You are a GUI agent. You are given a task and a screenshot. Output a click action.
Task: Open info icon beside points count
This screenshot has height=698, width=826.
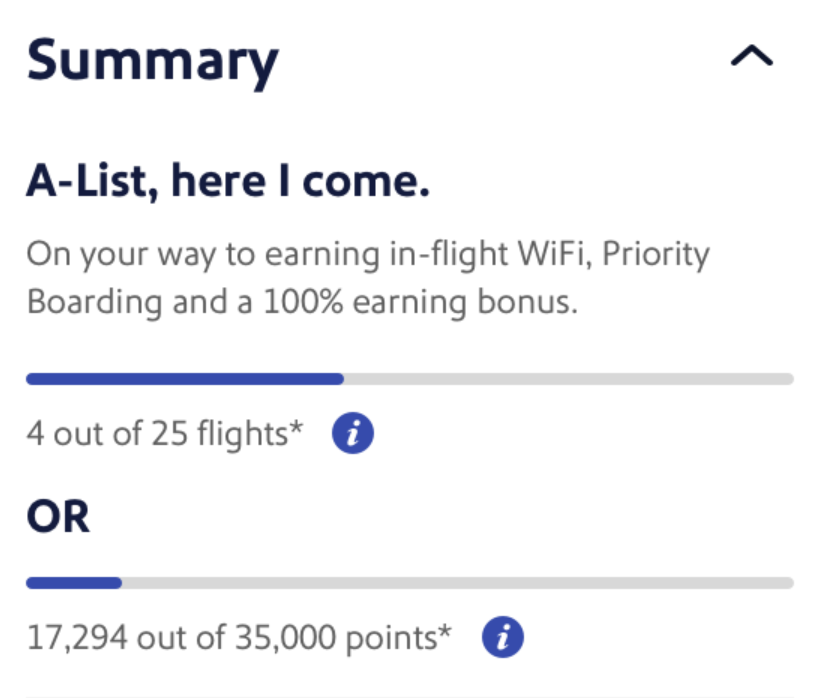(x=502, y=637)
